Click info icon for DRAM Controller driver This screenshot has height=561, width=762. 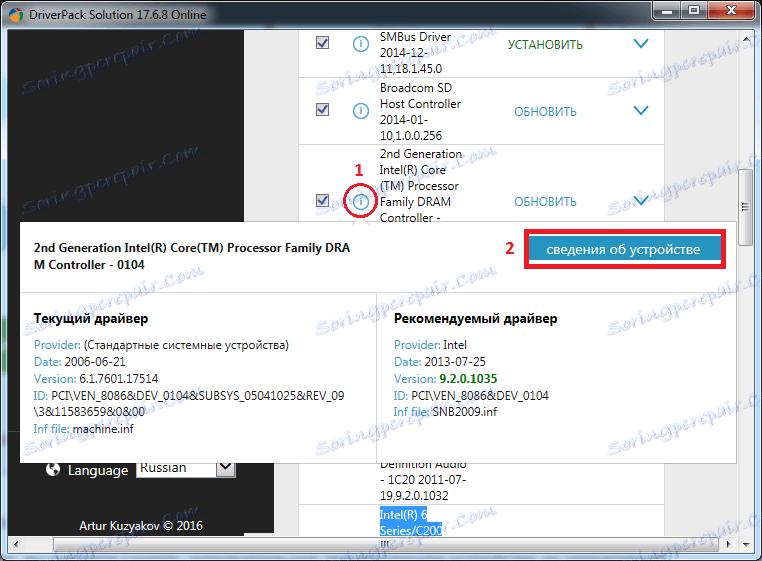(x=361, y=201)
